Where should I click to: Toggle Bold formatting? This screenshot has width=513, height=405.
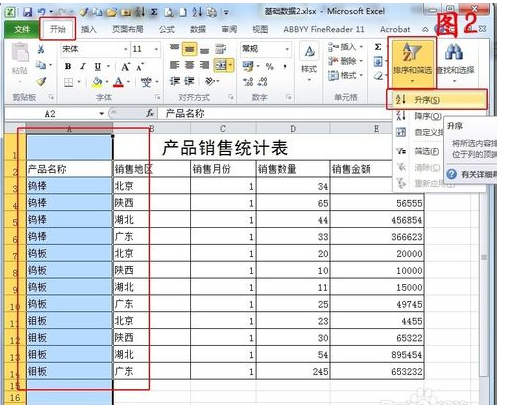(68, 66)
